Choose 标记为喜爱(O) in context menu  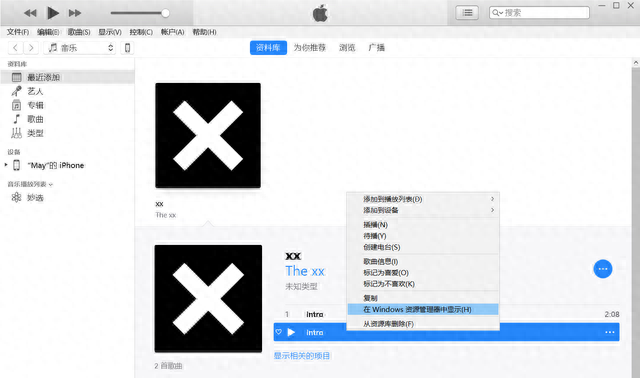pos(423,273)
